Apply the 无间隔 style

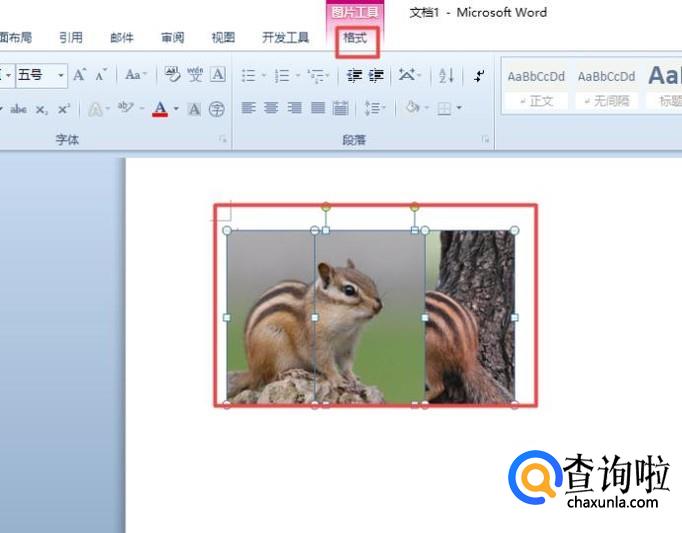pyautogui.click(x=606, y=88)
